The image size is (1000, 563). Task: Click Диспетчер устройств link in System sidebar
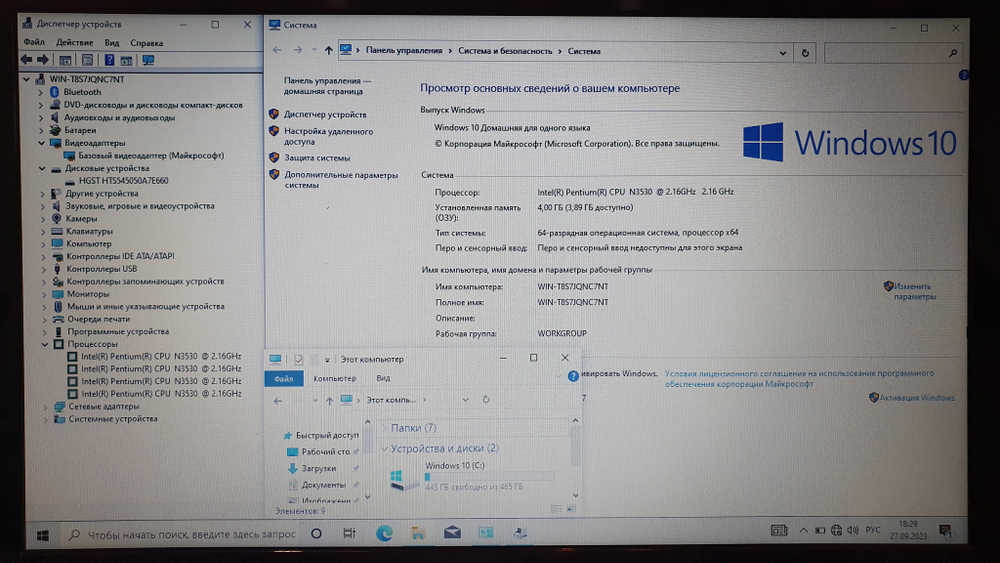click(325, 115)
